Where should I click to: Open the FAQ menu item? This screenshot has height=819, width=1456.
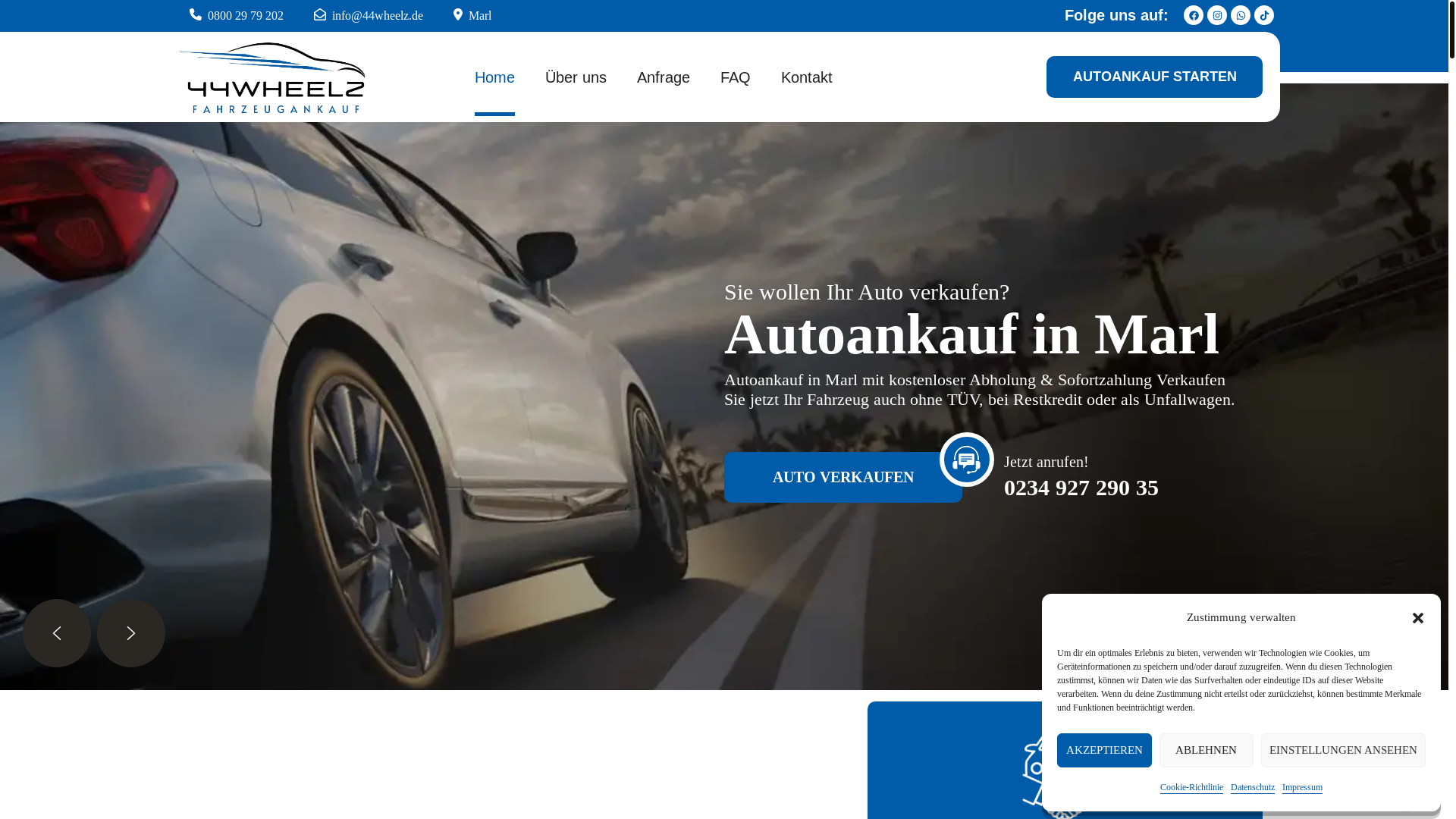(736, 77)
